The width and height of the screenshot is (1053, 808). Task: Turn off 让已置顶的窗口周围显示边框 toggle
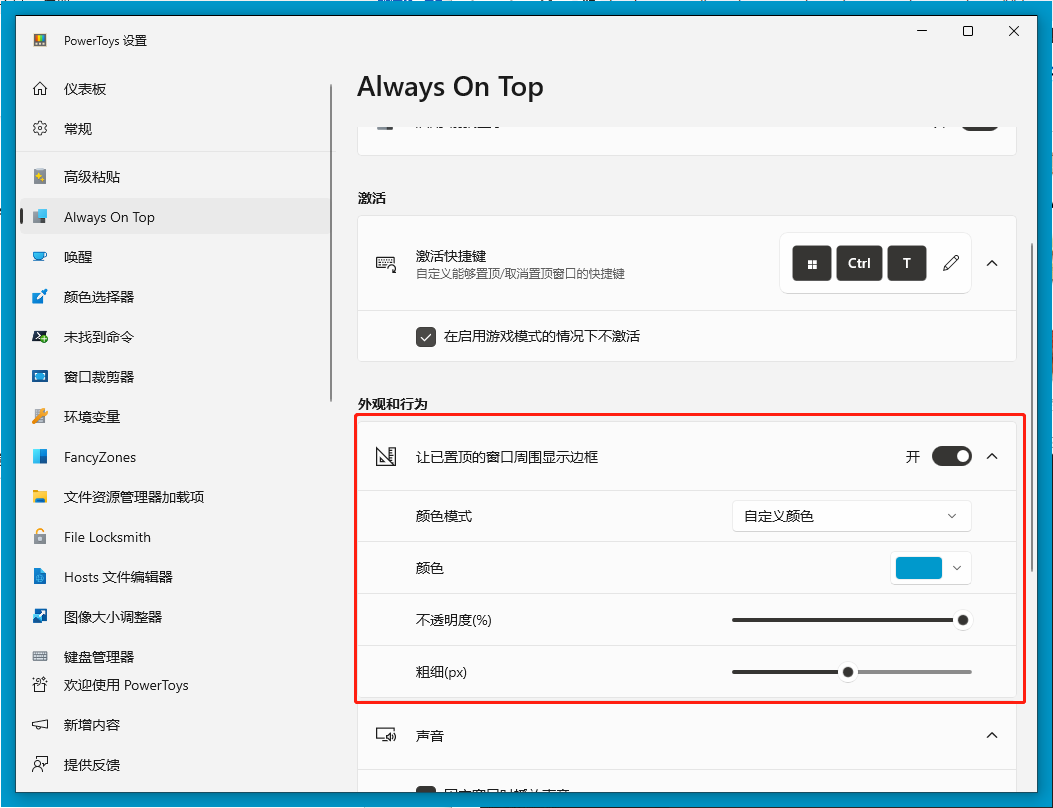pyautogui.click(x=951, y=456)
